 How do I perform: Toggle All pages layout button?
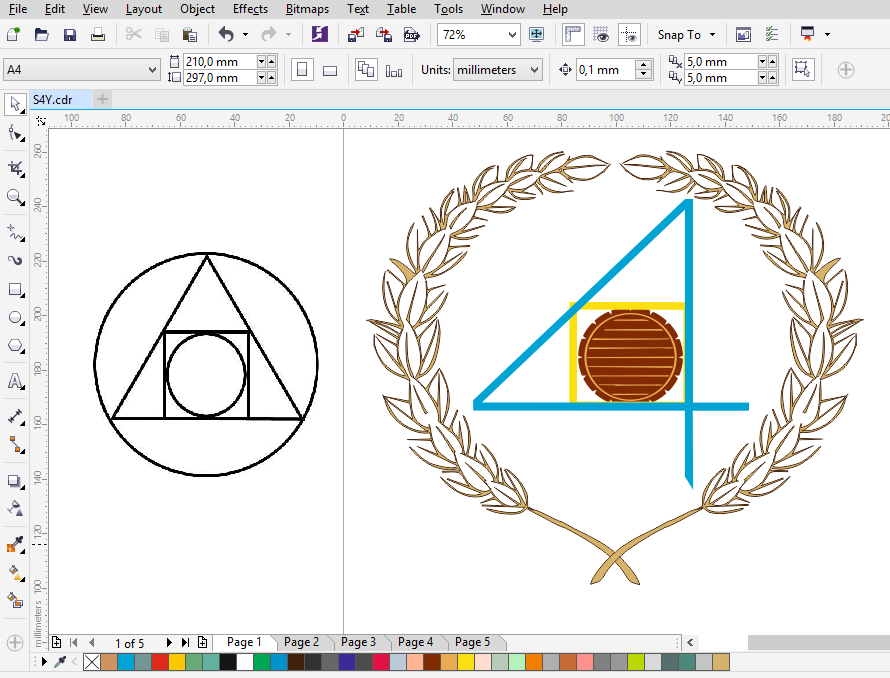pos(366,70)
